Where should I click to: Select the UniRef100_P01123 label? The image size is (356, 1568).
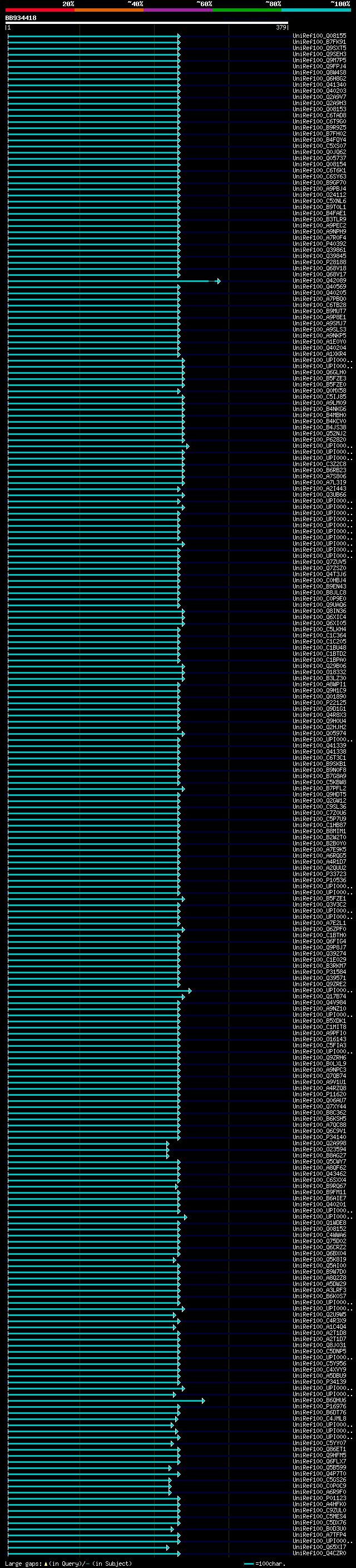[x=319, y=1498]
